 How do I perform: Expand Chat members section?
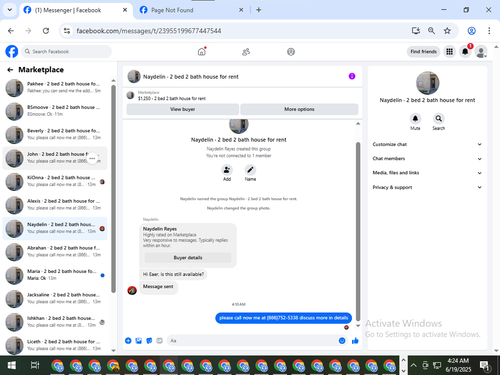pos(427,159)
